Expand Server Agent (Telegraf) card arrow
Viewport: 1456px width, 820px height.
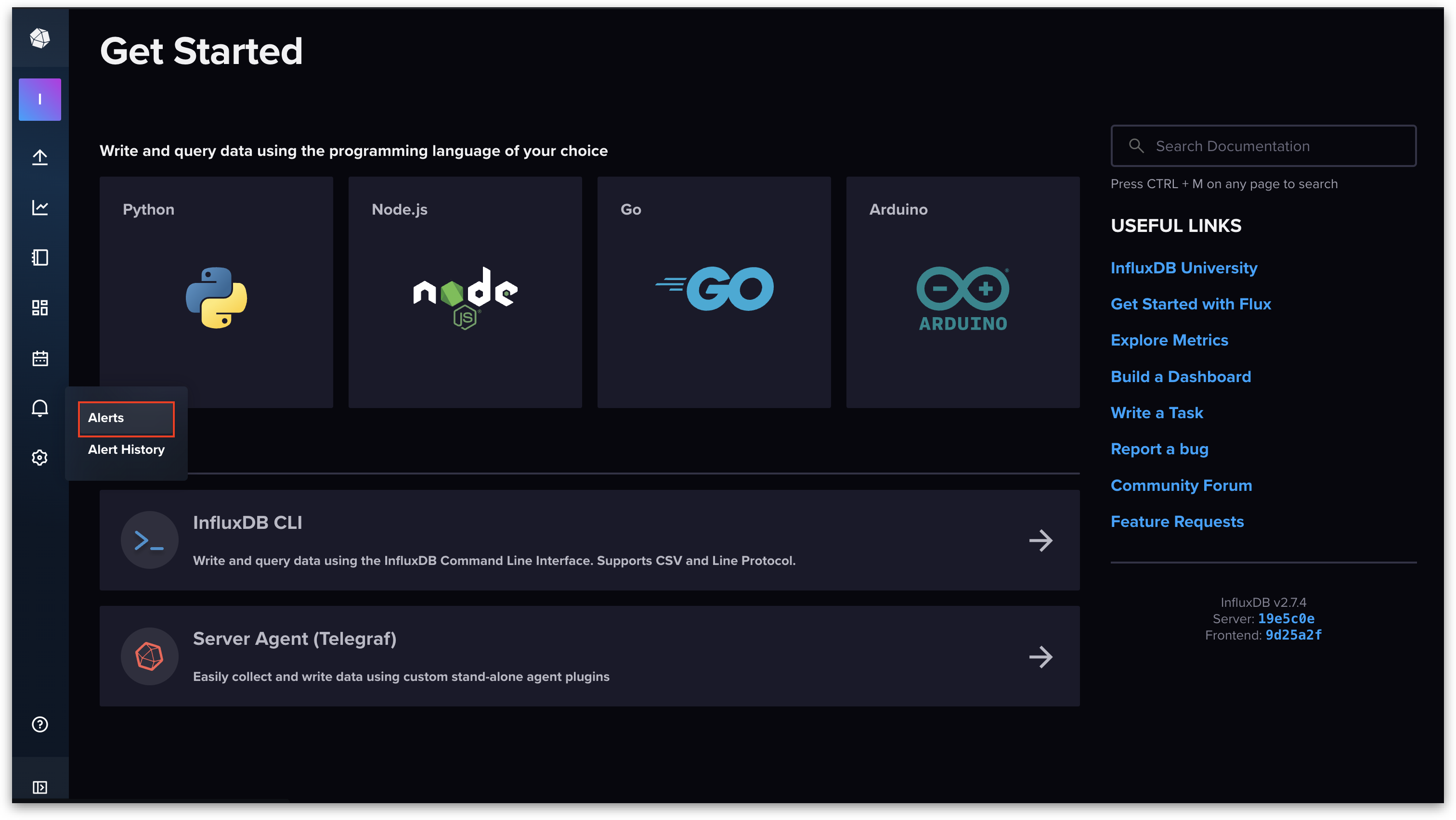tap(1040, 657)
